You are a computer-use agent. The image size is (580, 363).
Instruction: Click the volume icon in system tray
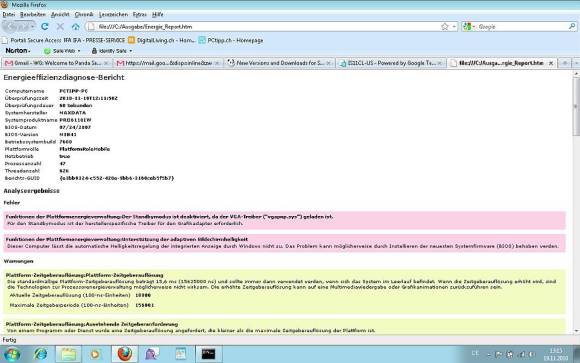[x=532, y=354]
